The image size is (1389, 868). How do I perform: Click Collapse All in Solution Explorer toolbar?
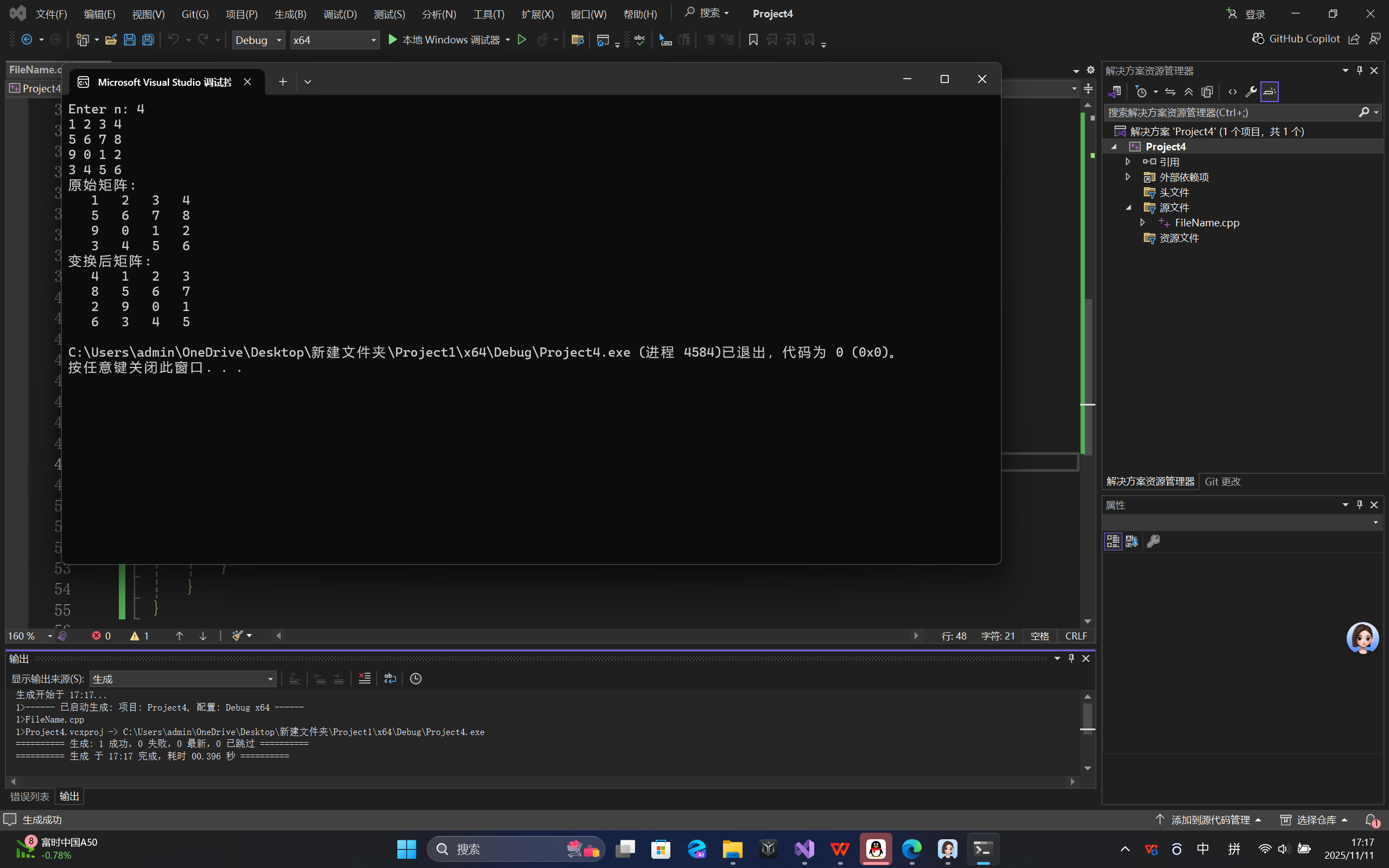(1188, 92)
